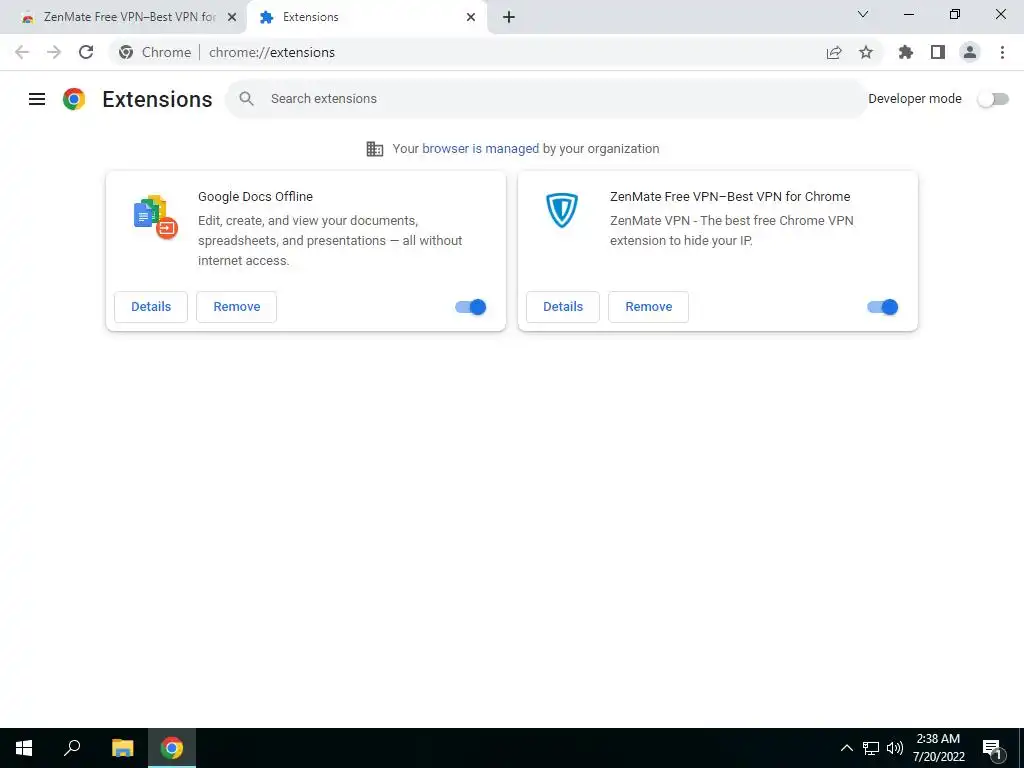Open the profile avatar menu

[970, 52]
